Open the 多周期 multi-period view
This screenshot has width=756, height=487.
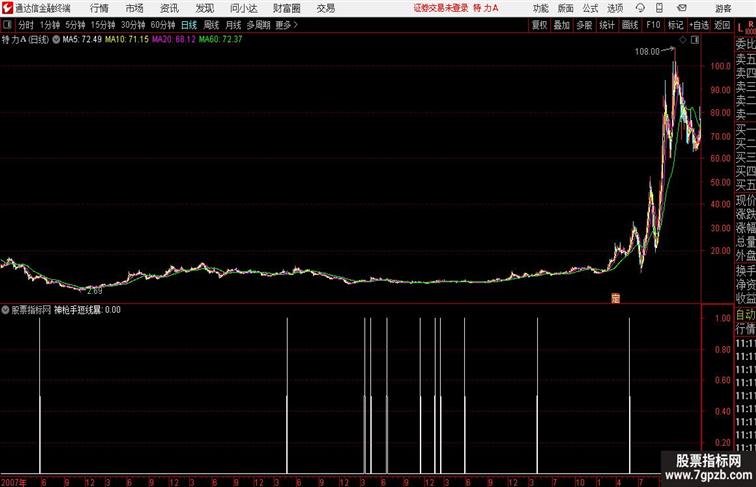258,25
